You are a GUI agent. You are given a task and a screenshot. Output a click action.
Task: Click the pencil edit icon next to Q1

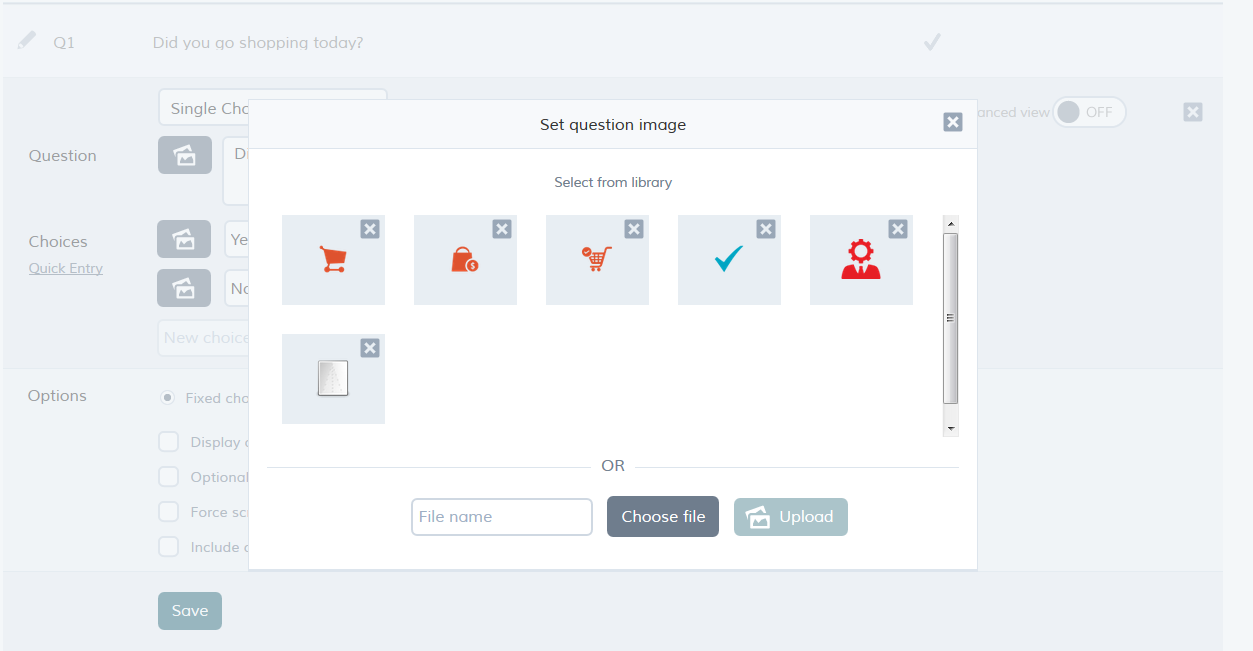(27, 40)
